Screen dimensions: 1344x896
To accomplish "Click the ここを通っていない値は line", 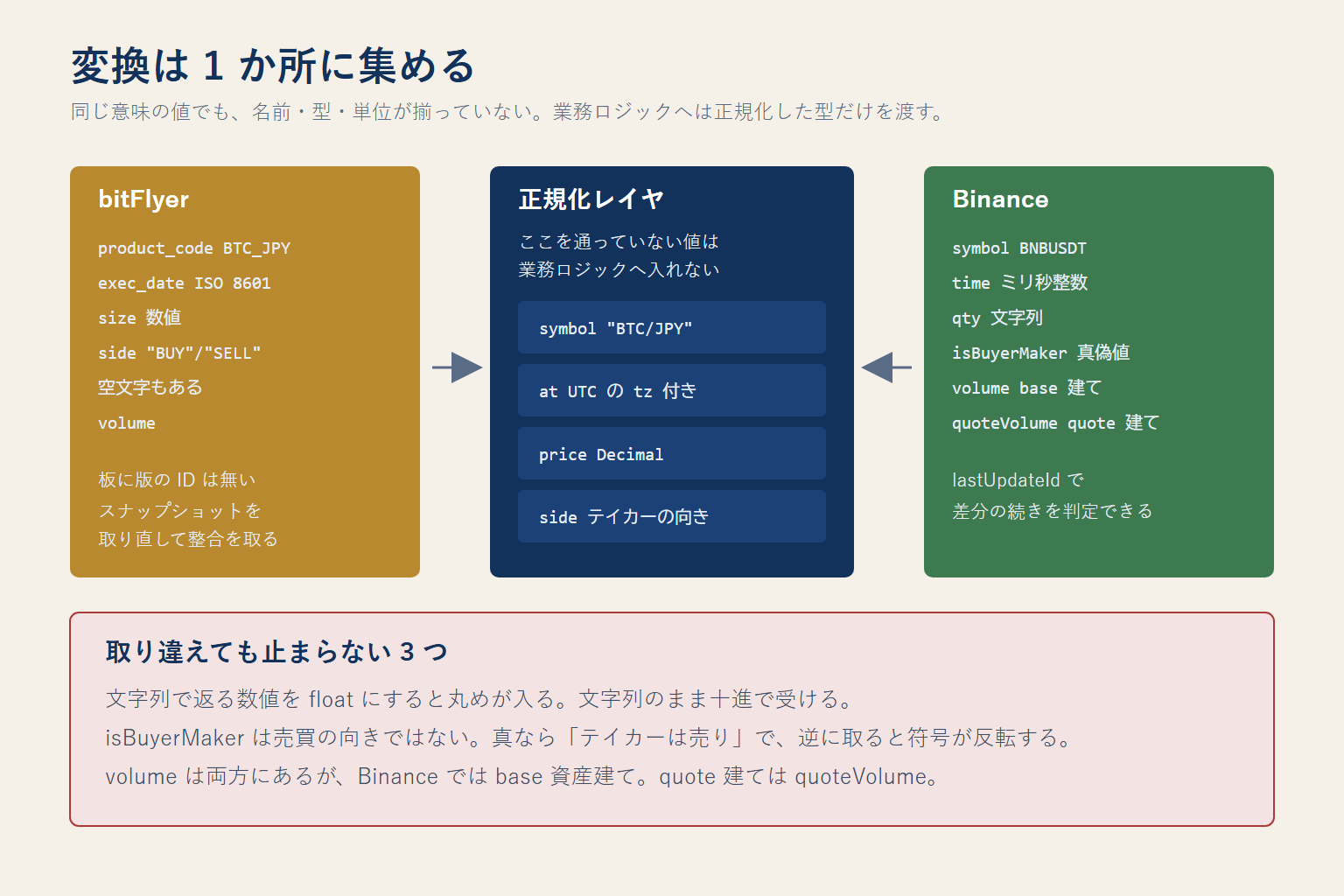I will pos(619,241).
